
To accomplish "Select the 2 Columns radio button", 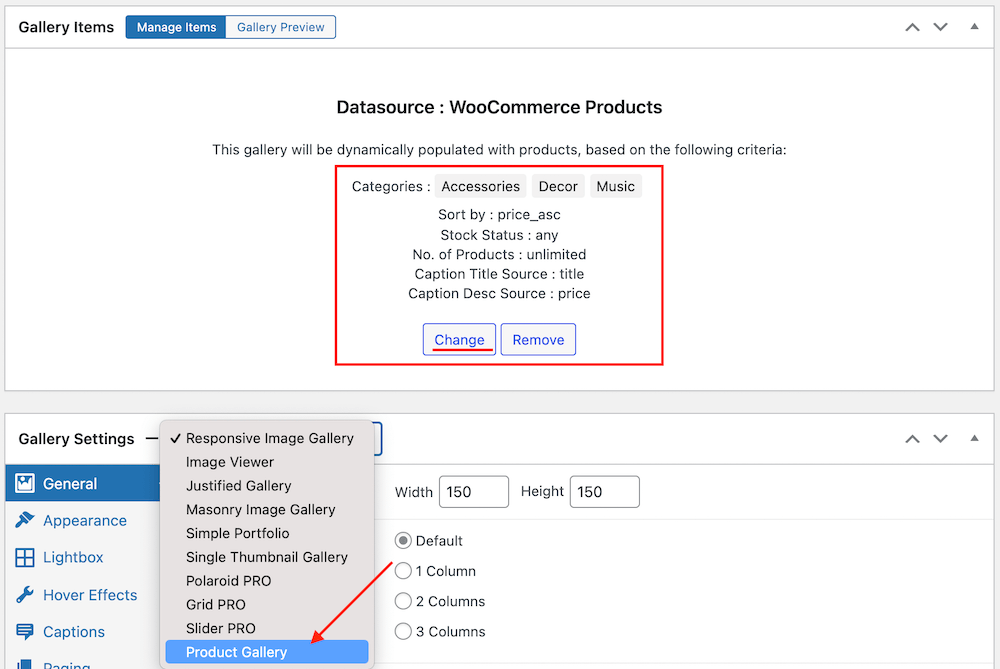I will tap(403, 601).
